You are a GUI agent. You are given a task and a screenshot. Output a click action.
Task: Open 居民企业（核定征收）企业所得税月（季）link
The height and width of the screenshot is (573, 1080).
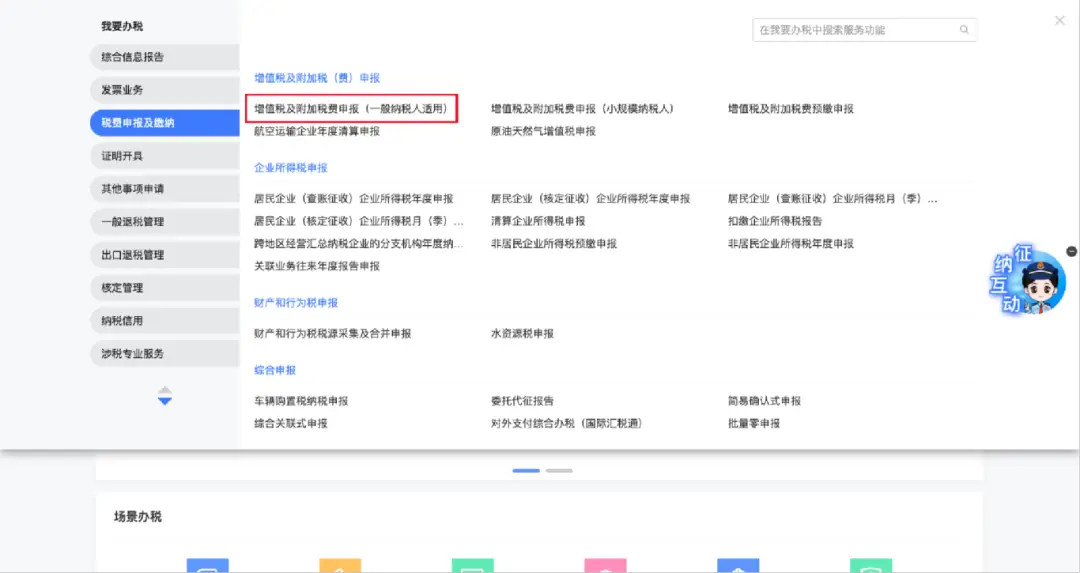[x=359, y=221]
